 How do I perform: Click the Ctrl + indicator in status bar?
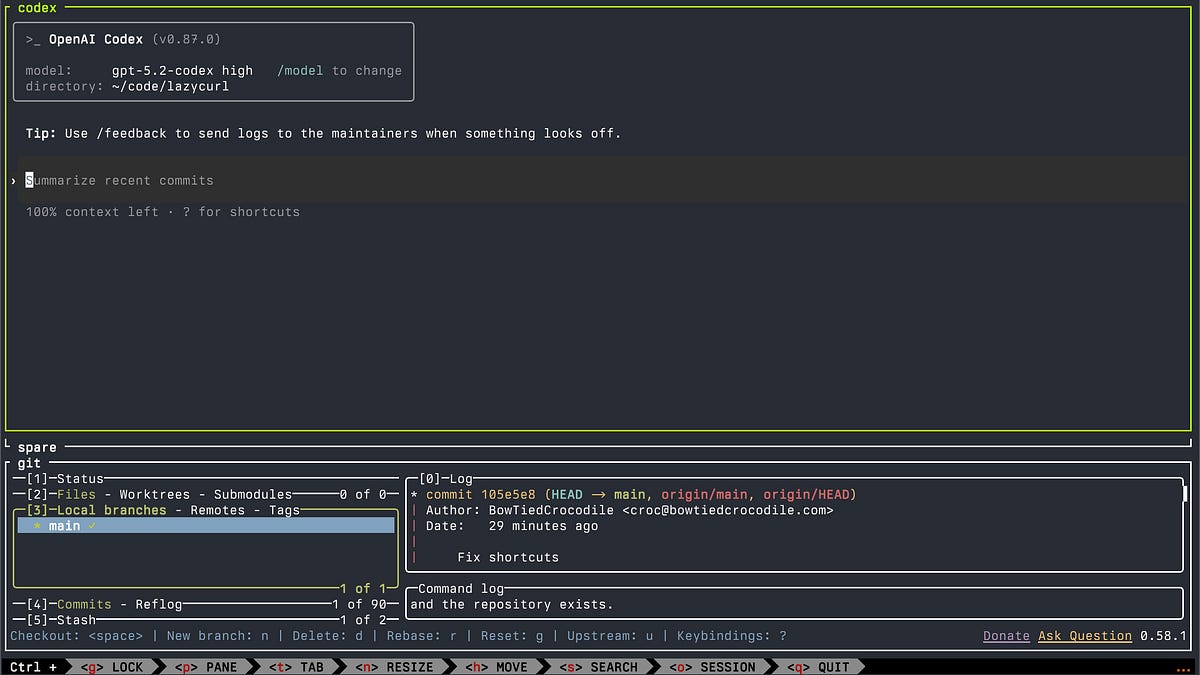34,667
